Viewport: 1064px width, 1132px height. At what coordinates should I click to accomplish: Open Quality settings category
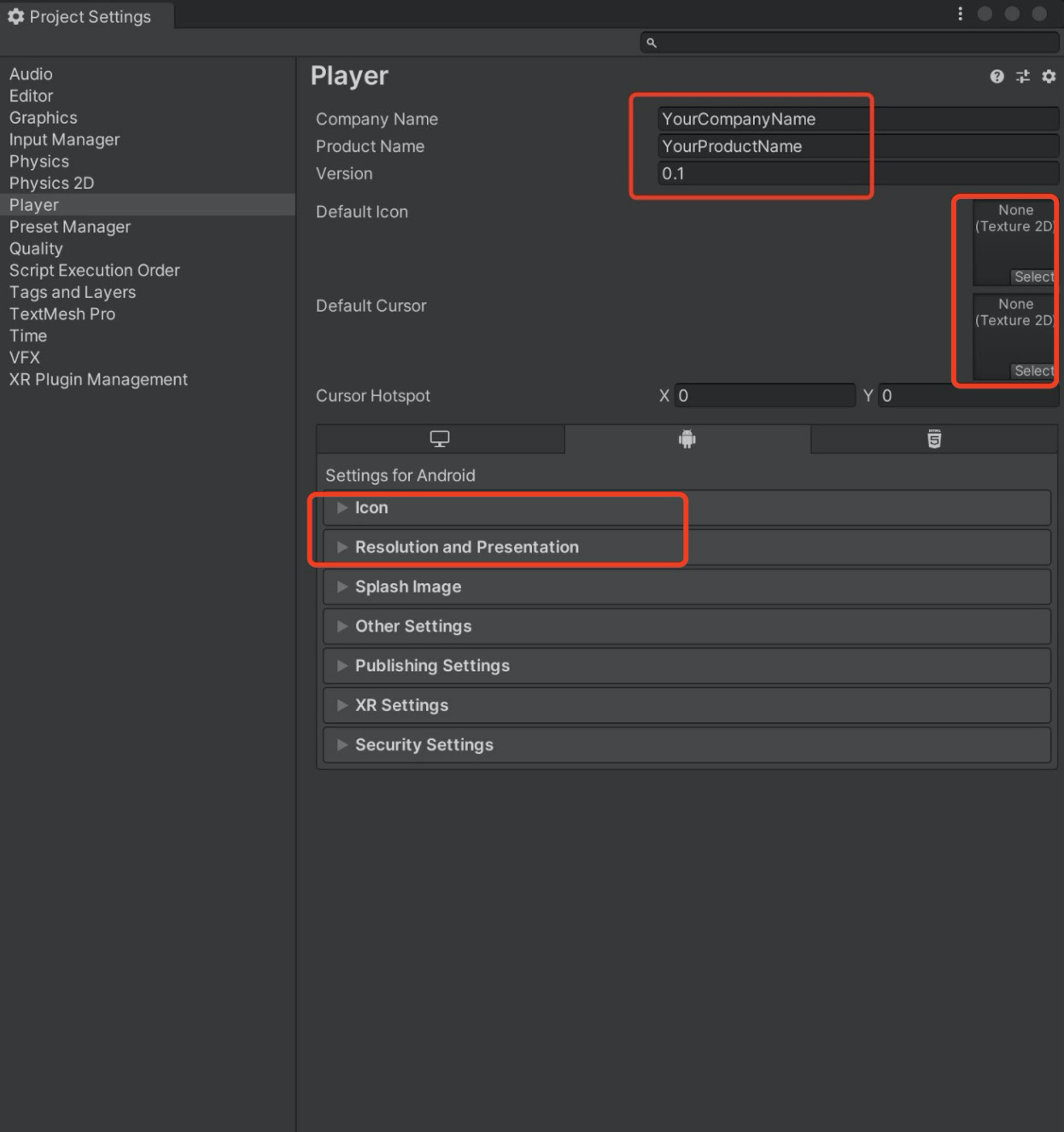pos(148,248)
